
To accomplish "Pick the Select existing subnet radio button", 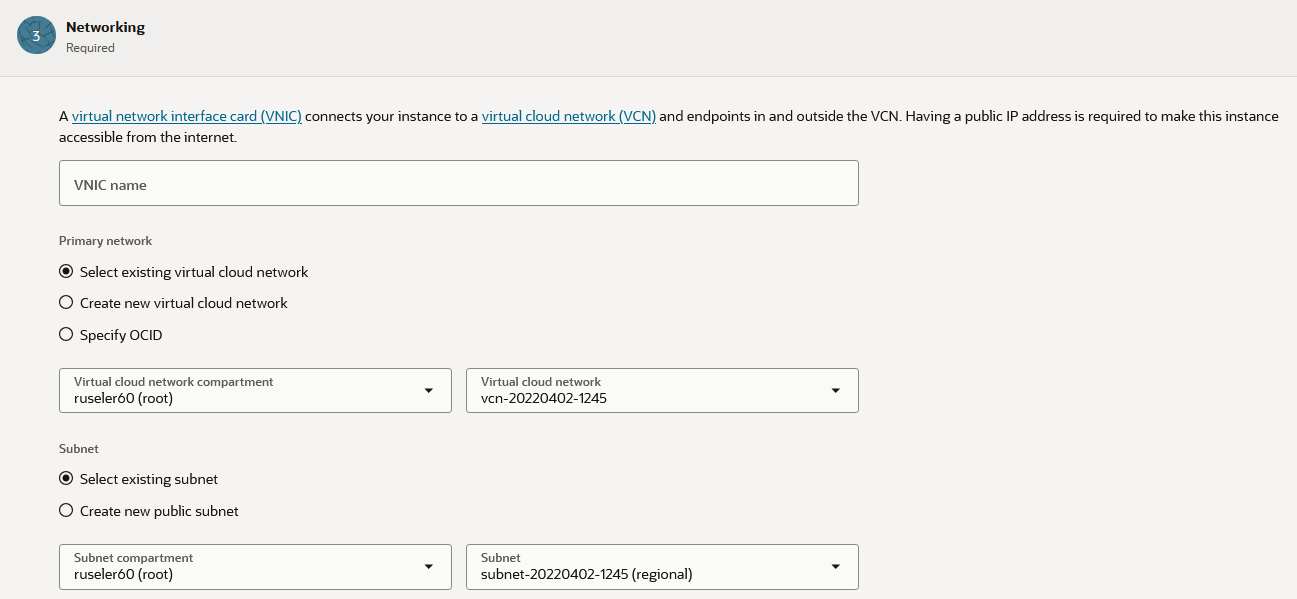I will pyautogui.click(x=66, y=479).
